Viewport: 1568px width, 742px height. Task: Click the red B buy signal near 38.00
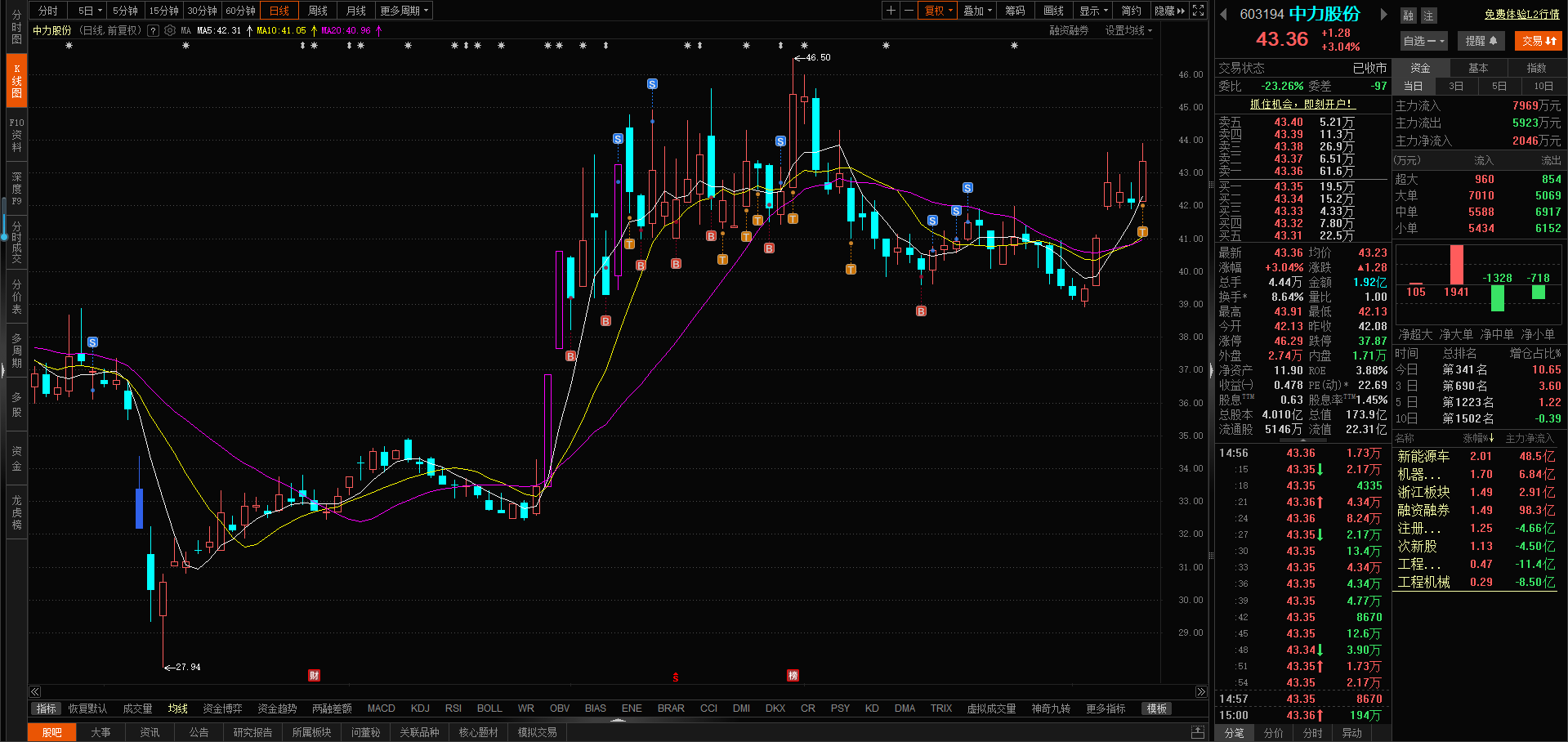pyautogui.click(x=570, y=356)
